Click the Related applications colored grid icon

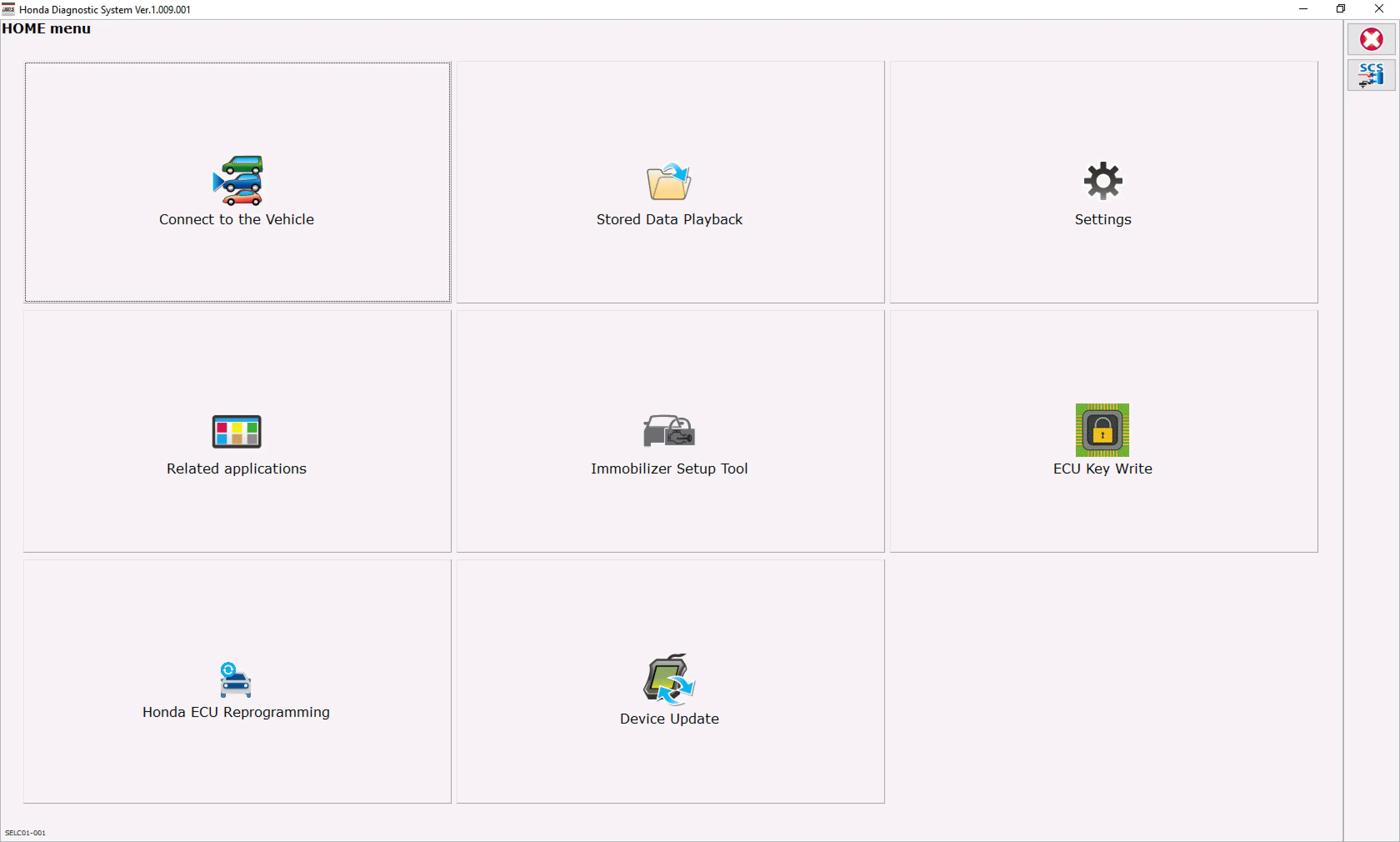[236, 431]
